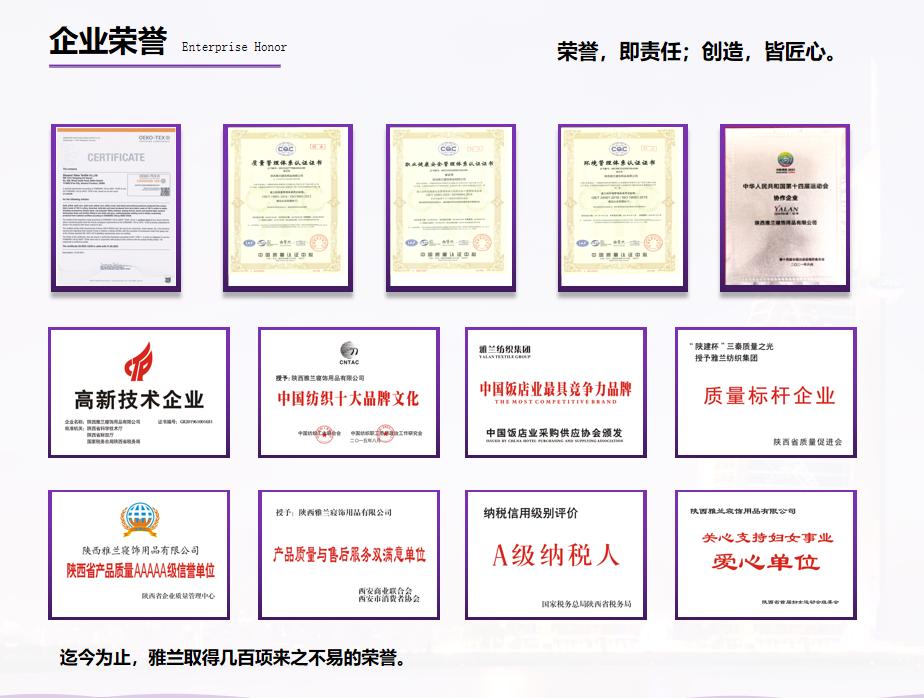Click the text 纳税信用级别评价

531,513
